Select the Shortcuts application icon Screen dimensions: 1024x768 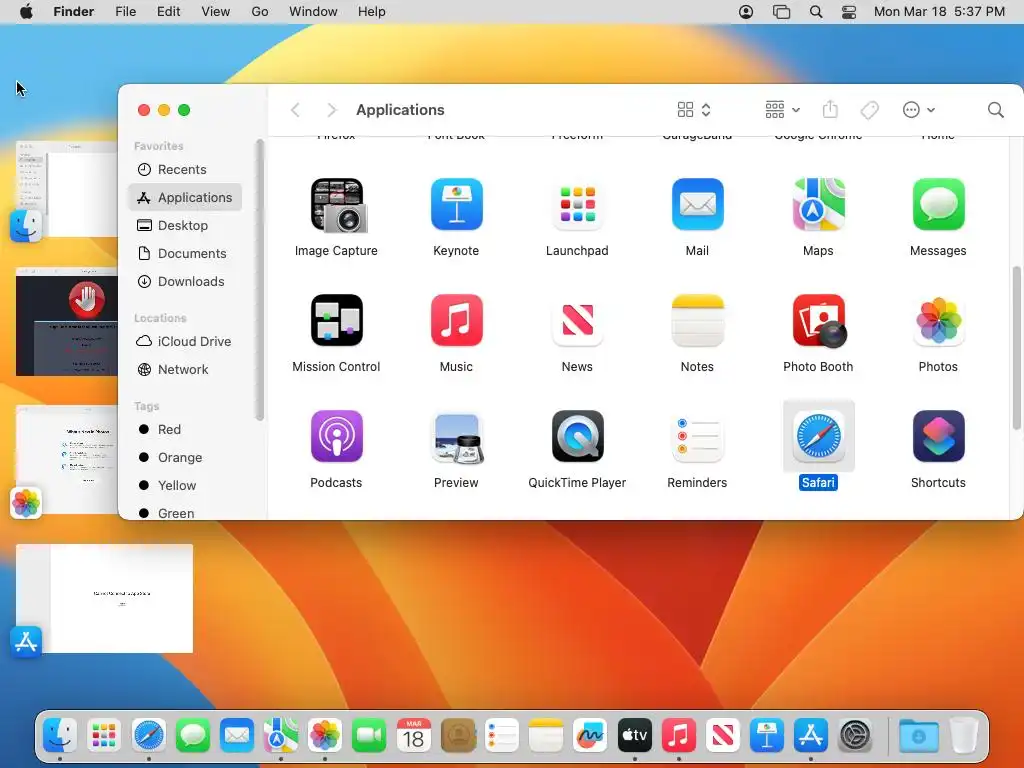(x=938, y=436)
